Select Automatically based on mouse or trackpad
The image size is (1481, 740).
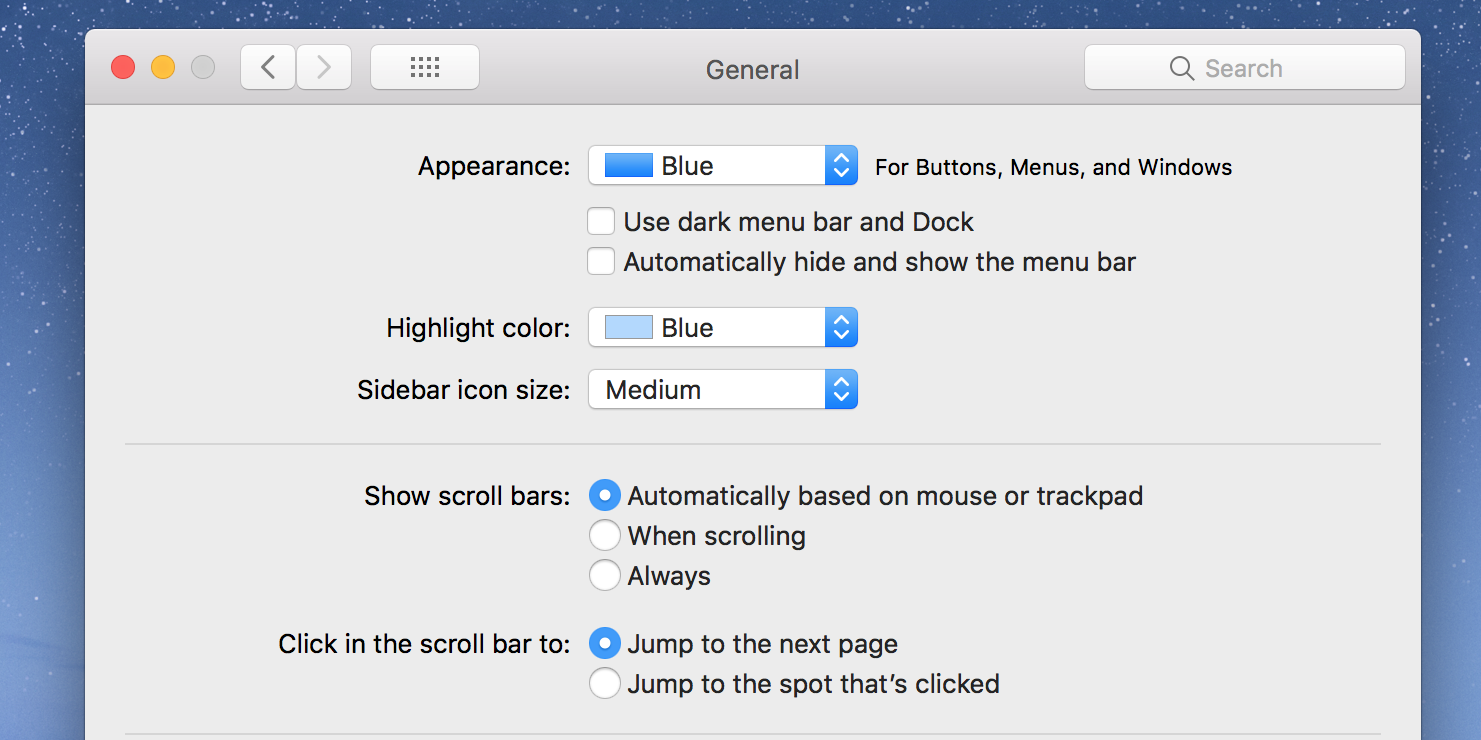(604, 496)
